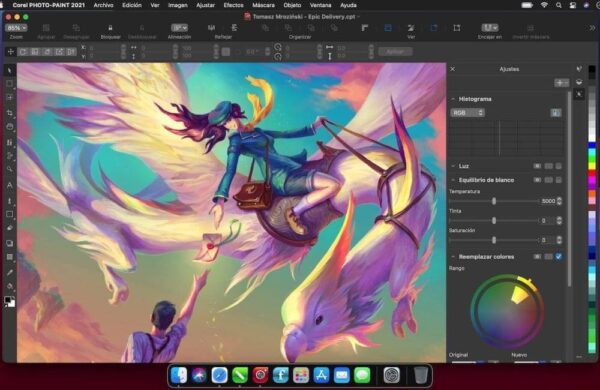This screenshot has height=390, width=600.
Task: Open the Objeto menu
Action: [292, 5]
